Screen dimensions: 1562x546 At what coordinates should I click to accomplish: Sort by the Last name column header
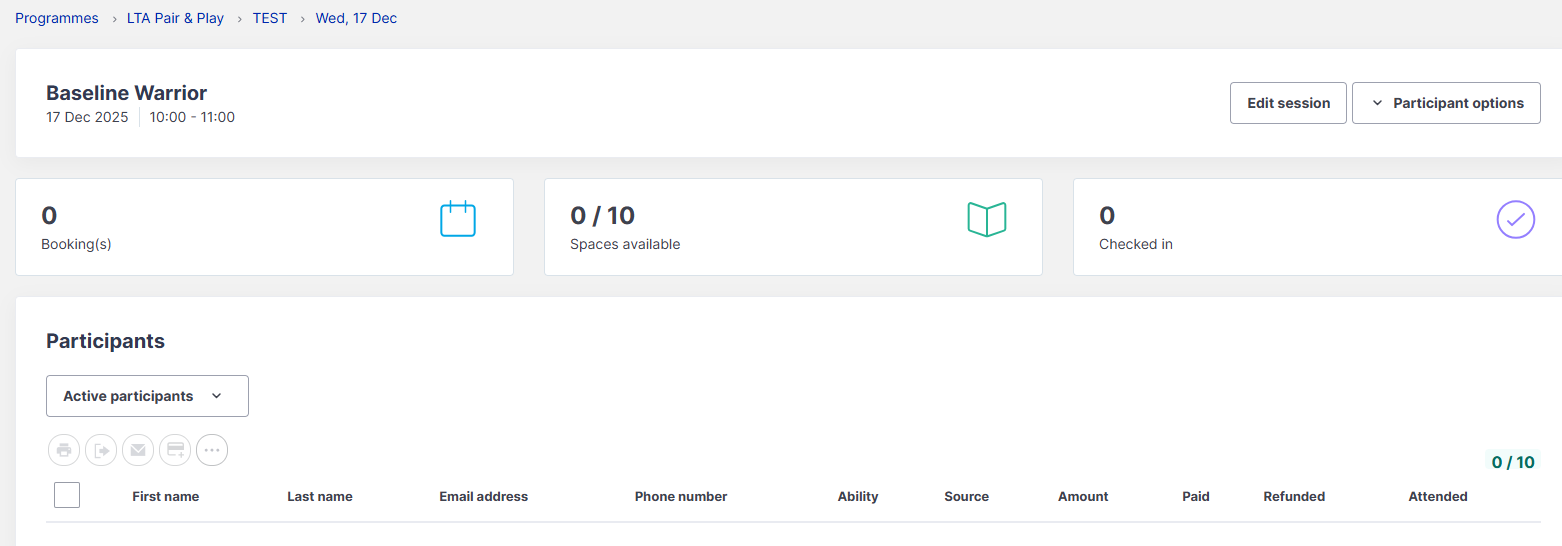(x=320, y=496)
